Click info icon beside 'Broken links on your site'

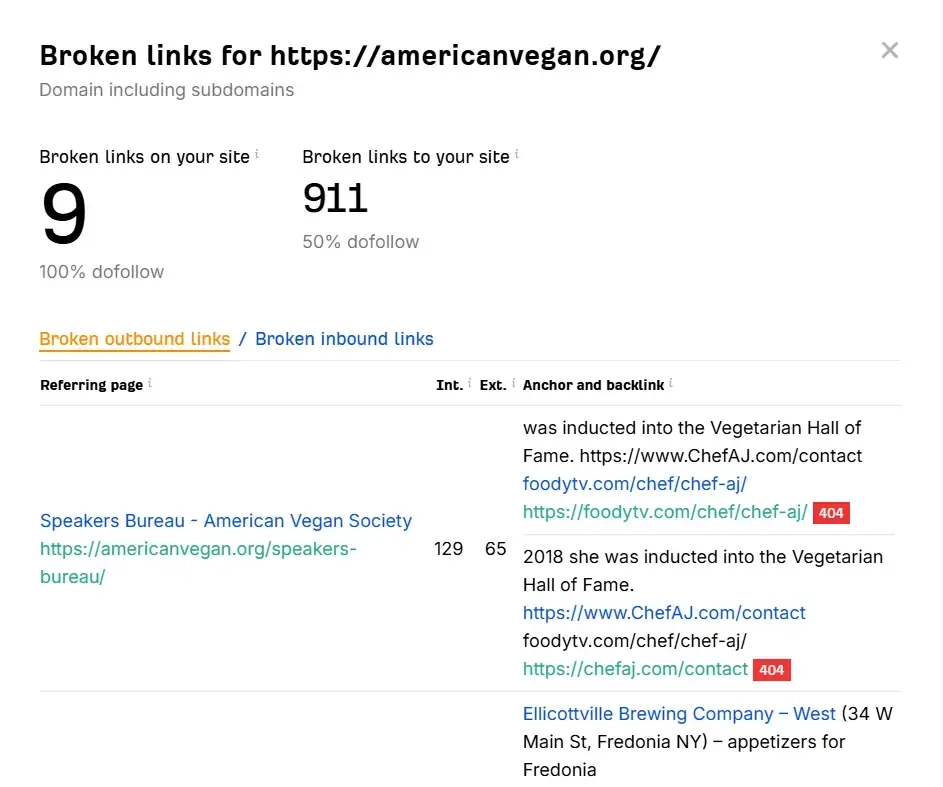(257, 154)
